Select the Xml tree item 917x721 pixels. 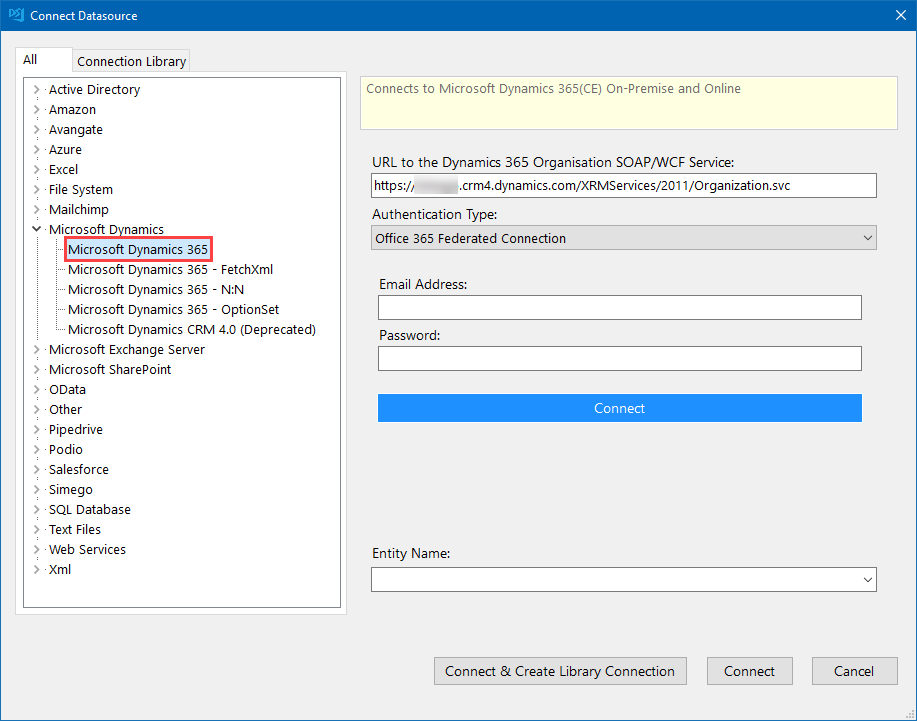(60, 570)
